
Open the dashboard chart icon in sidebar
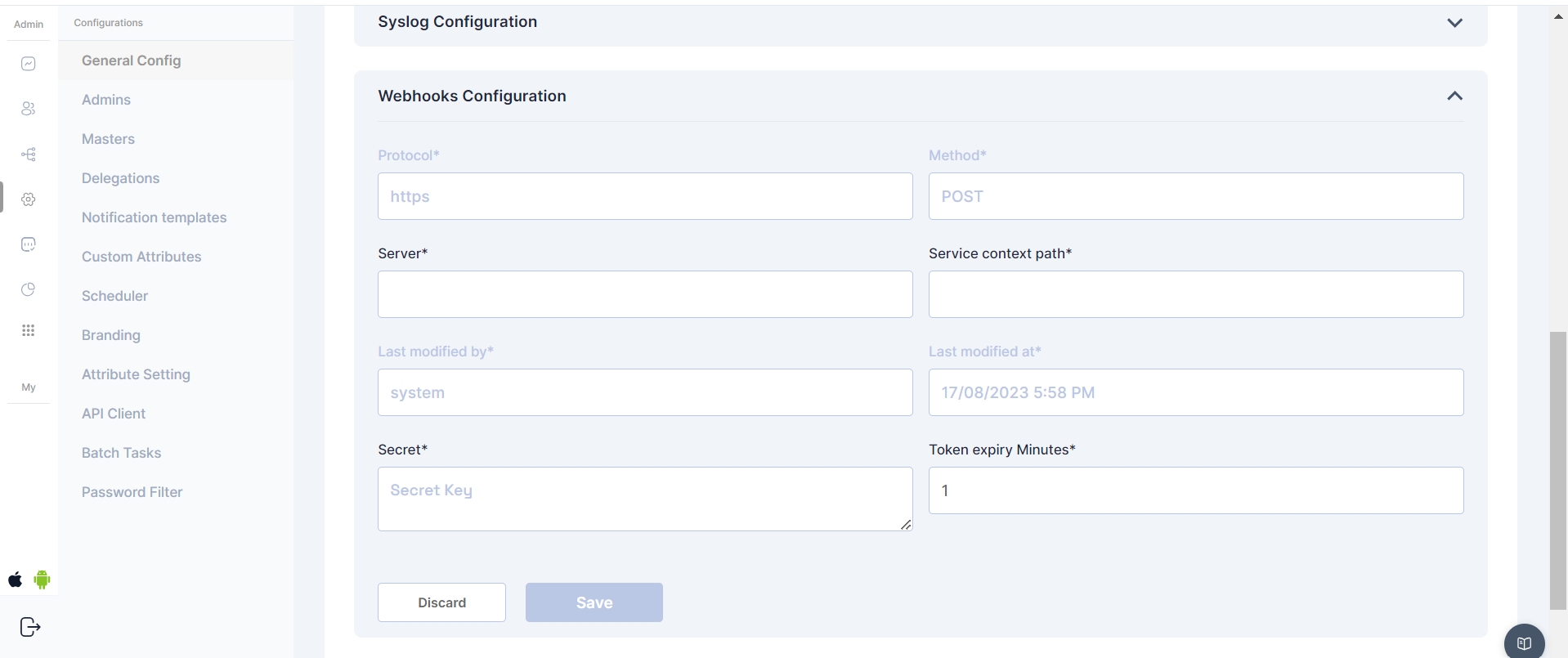(x=29, y=64)
